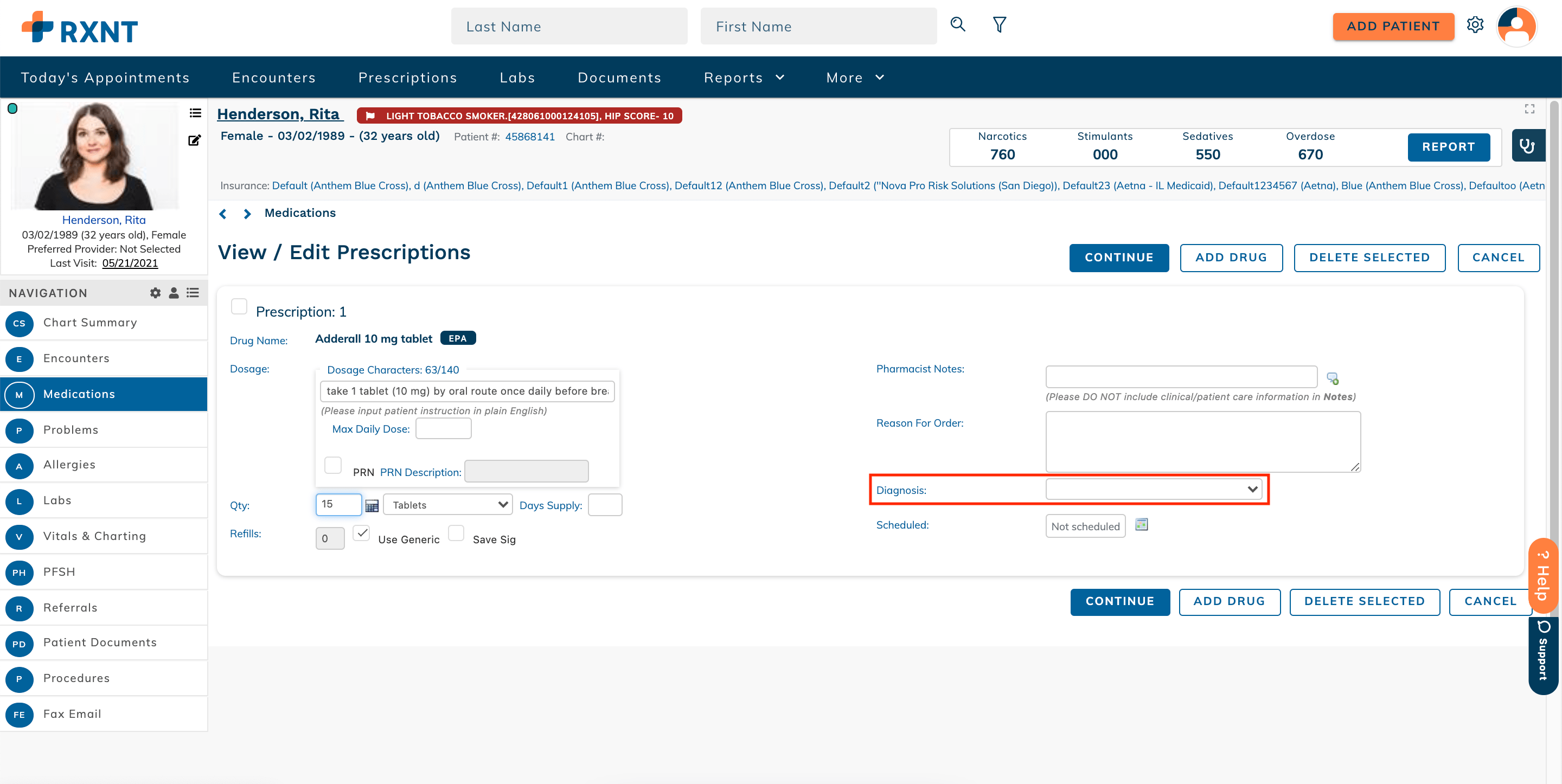Image resolution: width=1562 pixels, height=784 pixels.
Task: Open the Prescriptions tab
Action: pos(407,78)
